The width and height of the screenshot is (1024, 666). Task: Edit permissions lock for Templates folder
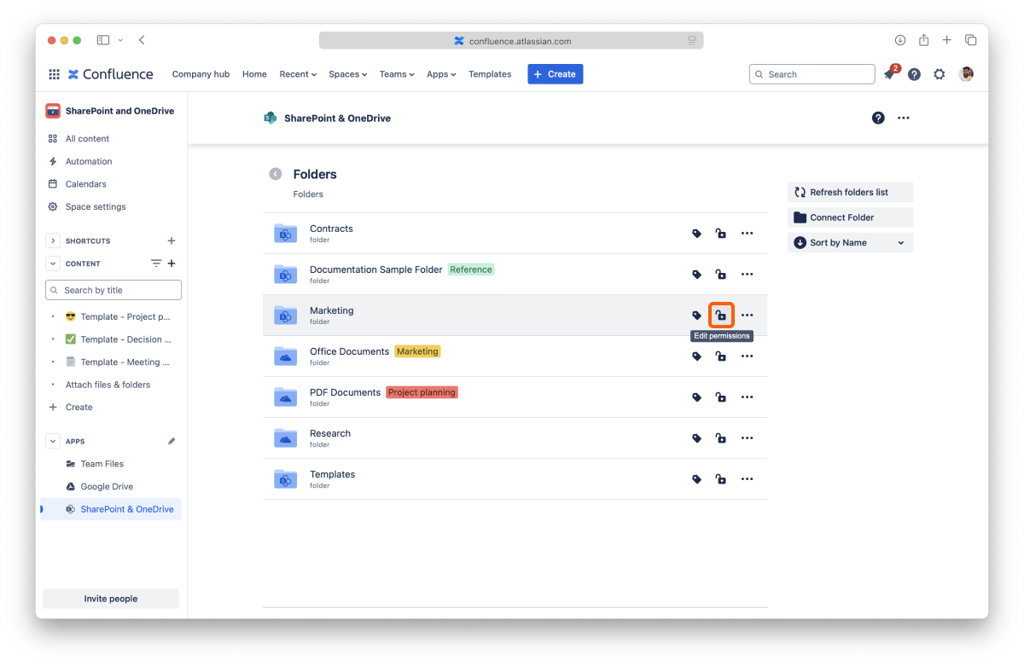pyautogui.click(x=721, y=479)
